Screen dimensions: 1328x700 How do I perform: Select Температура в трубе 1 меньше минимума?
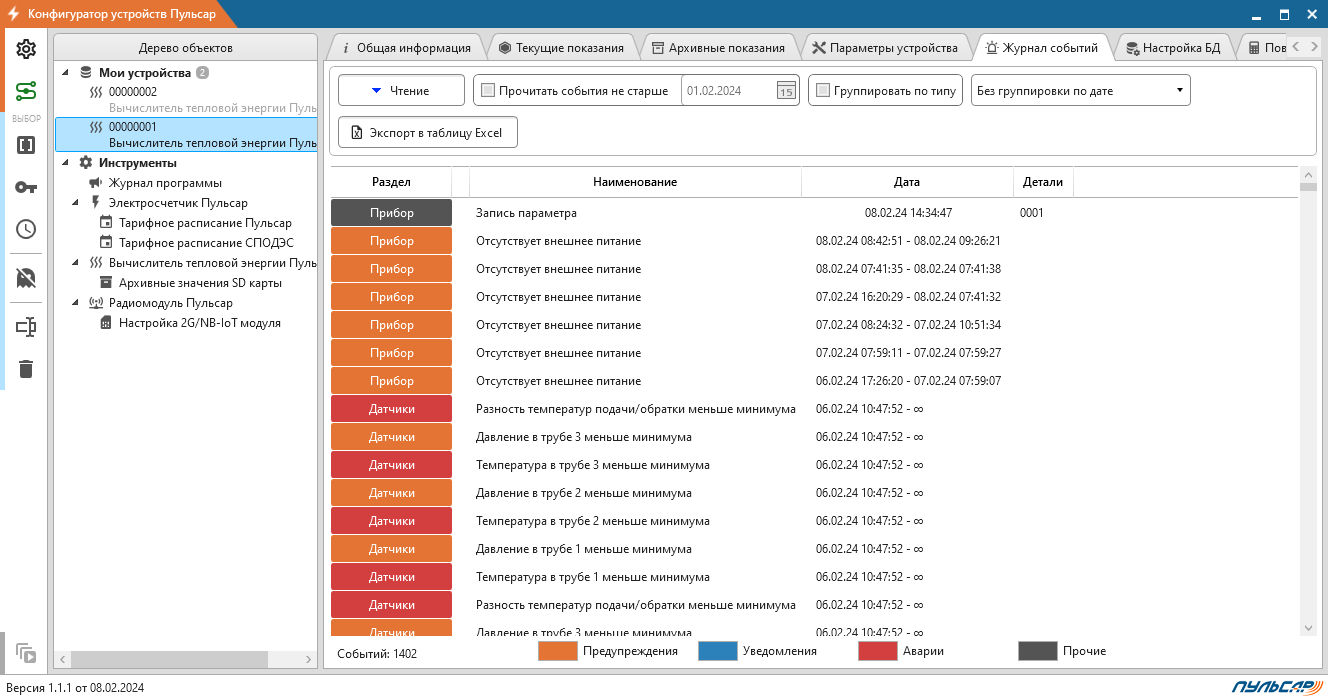[x=814, y=577]
